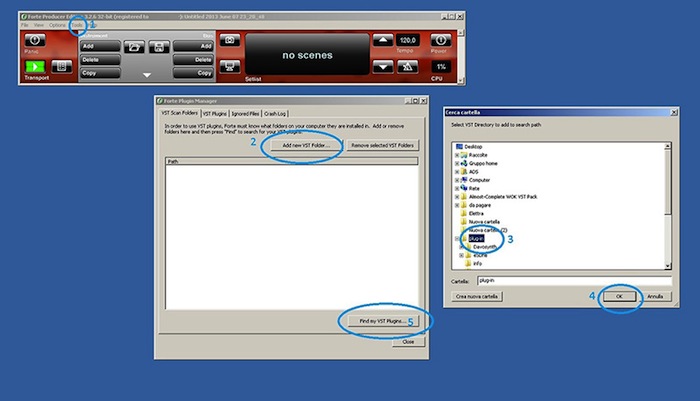Image resolution: width=700 pixels, height=401 pixels.
Task: Toggle the Power button
Action: pyautogui.click(x=439, y=41)
